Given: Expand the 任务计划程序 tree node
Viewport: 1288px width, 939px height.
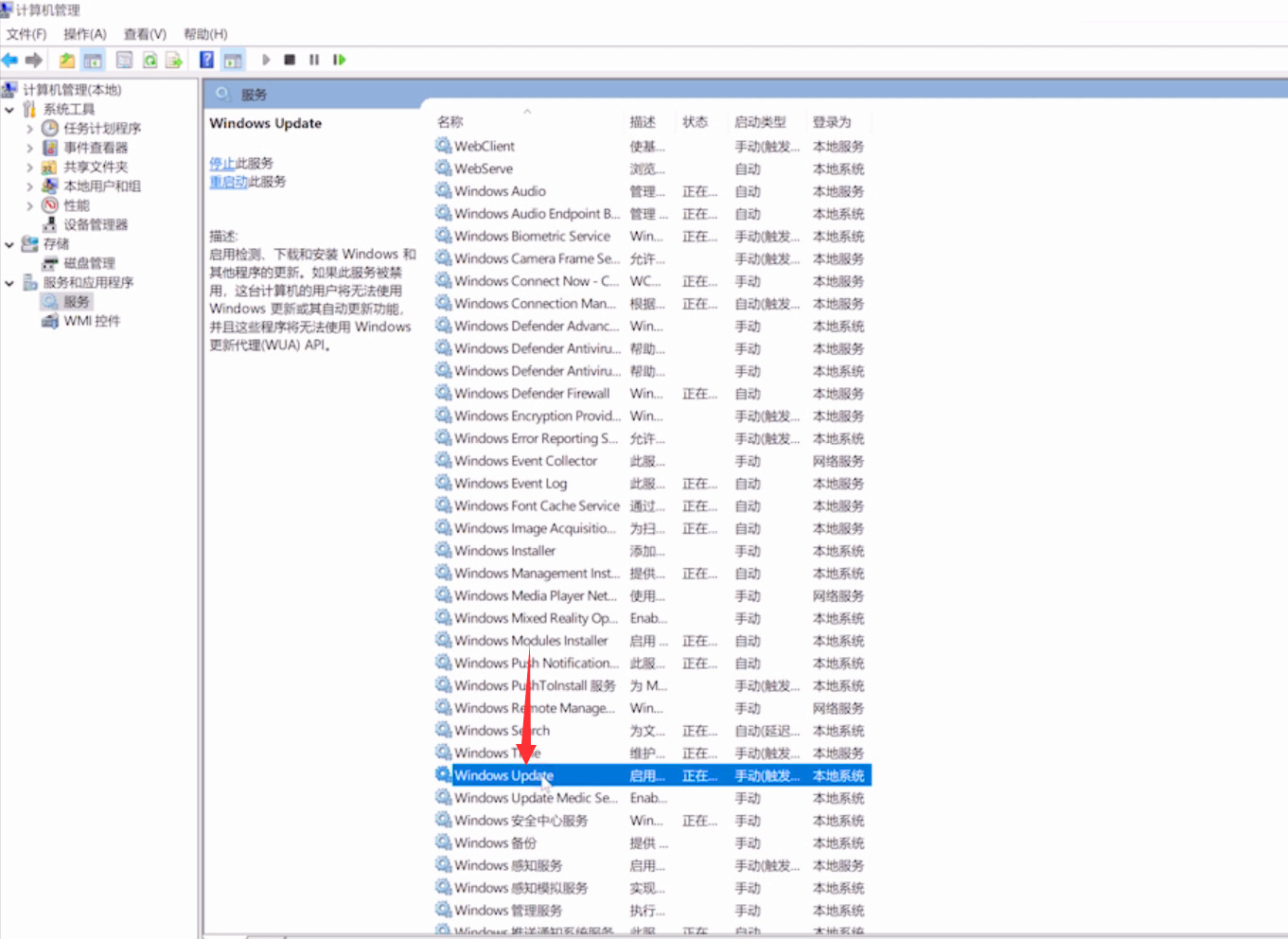Looking at the screenshot, I should tap(29, 129).
